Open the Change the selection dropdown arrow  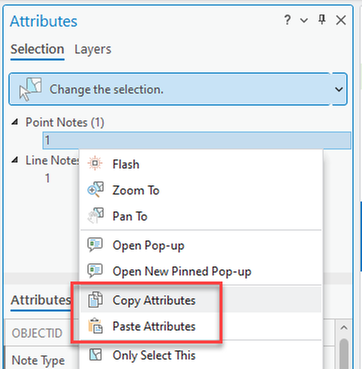pos(339,89)
